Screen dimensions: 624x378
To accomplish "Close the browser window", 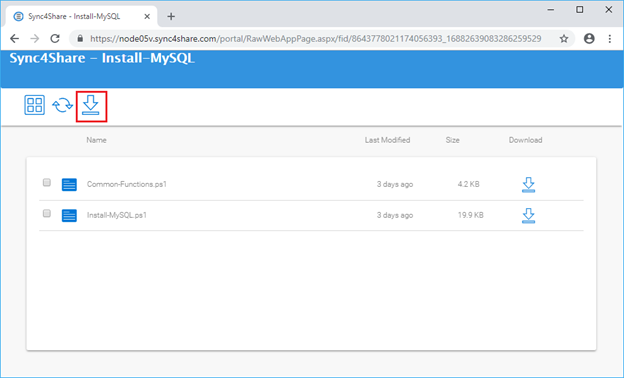I will coord(608,10).
